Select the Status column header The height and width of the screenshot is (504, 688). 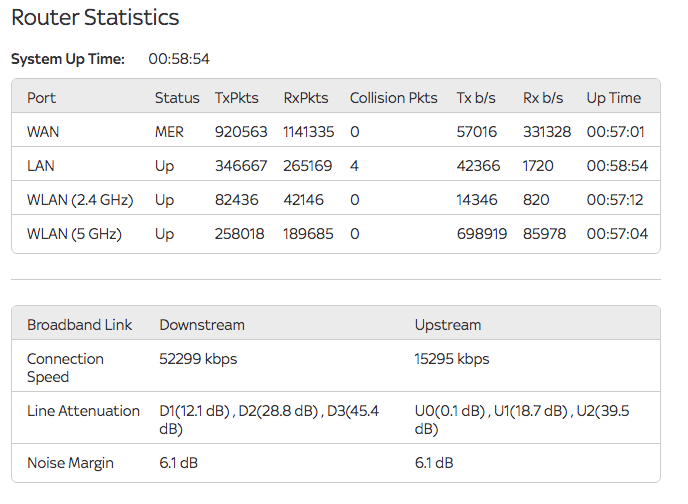click(x=177, y=98)
